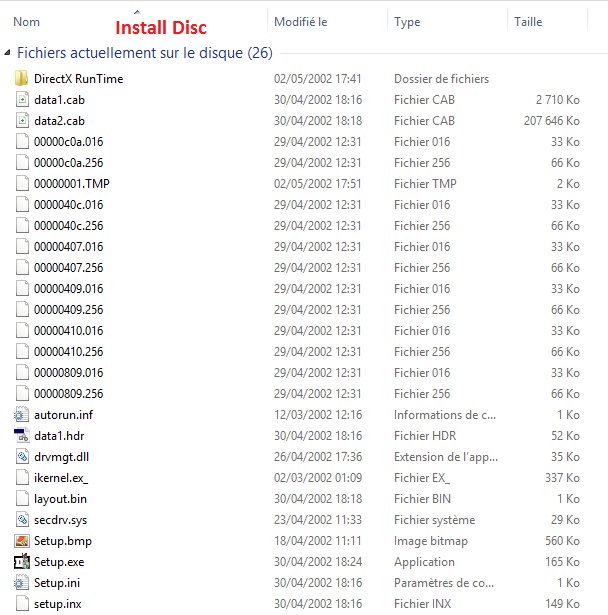Click the date 02/03/2002 01:09
Image resolution: width=608 pixels, height=615 pixels.
coord(318,478)
